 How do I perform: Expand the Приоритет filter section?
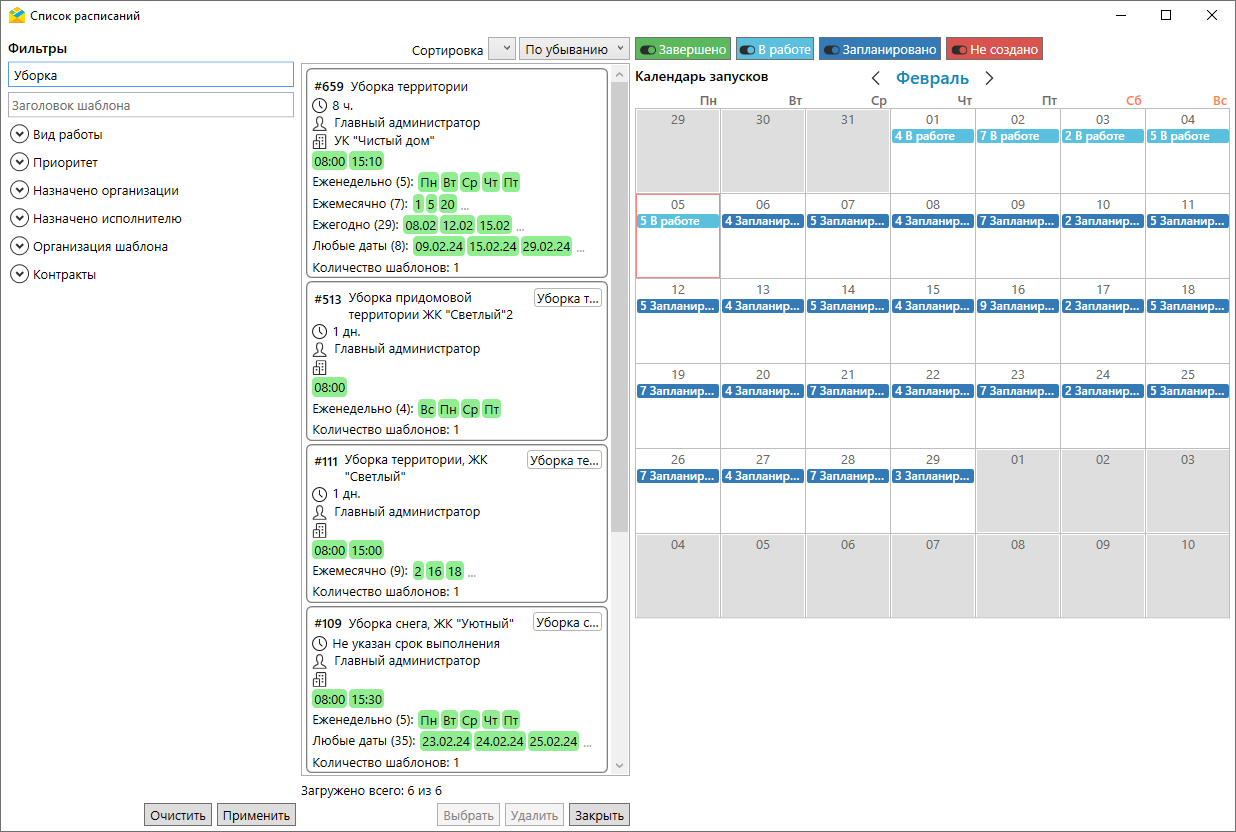click(x=19, y=162)
